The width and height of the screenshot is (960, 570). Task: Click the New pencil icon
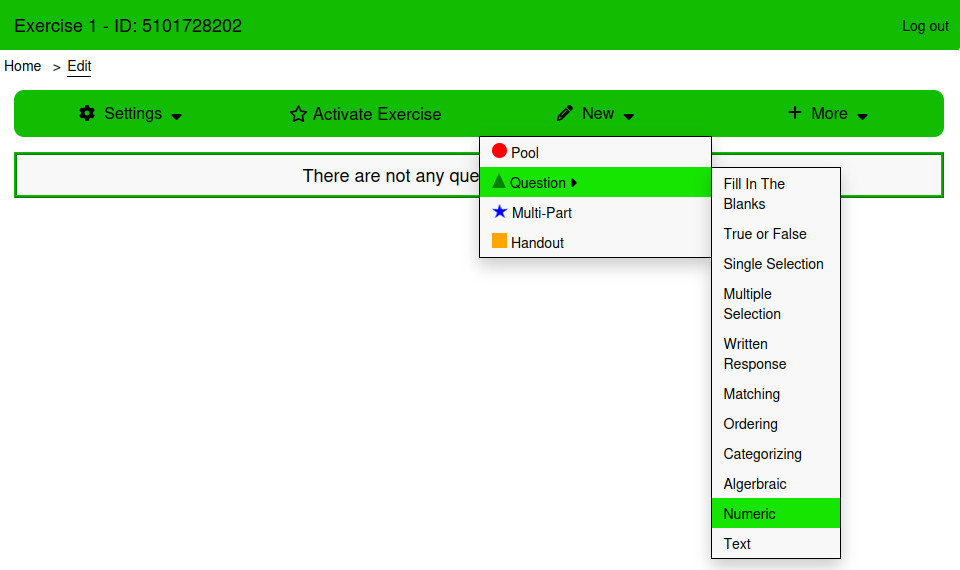coord(565,113)
